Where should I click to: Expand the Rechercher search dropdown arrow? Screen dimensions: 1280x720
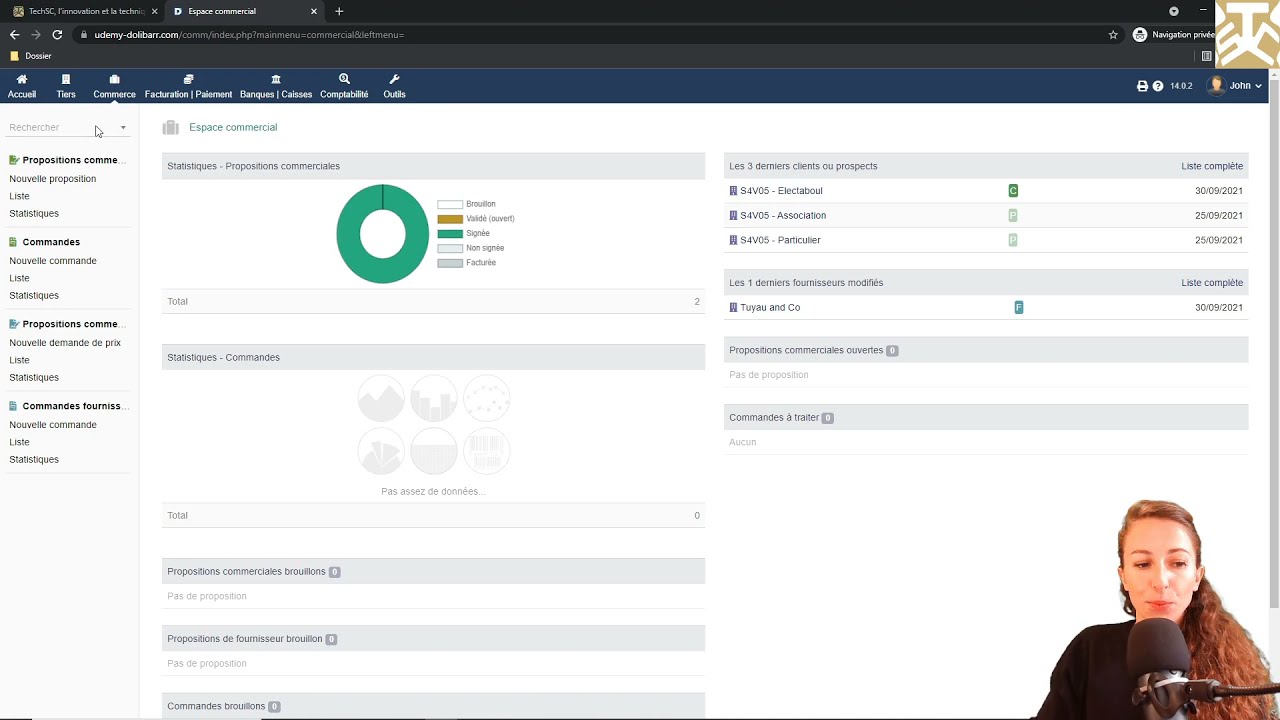(x=123, y=128)
